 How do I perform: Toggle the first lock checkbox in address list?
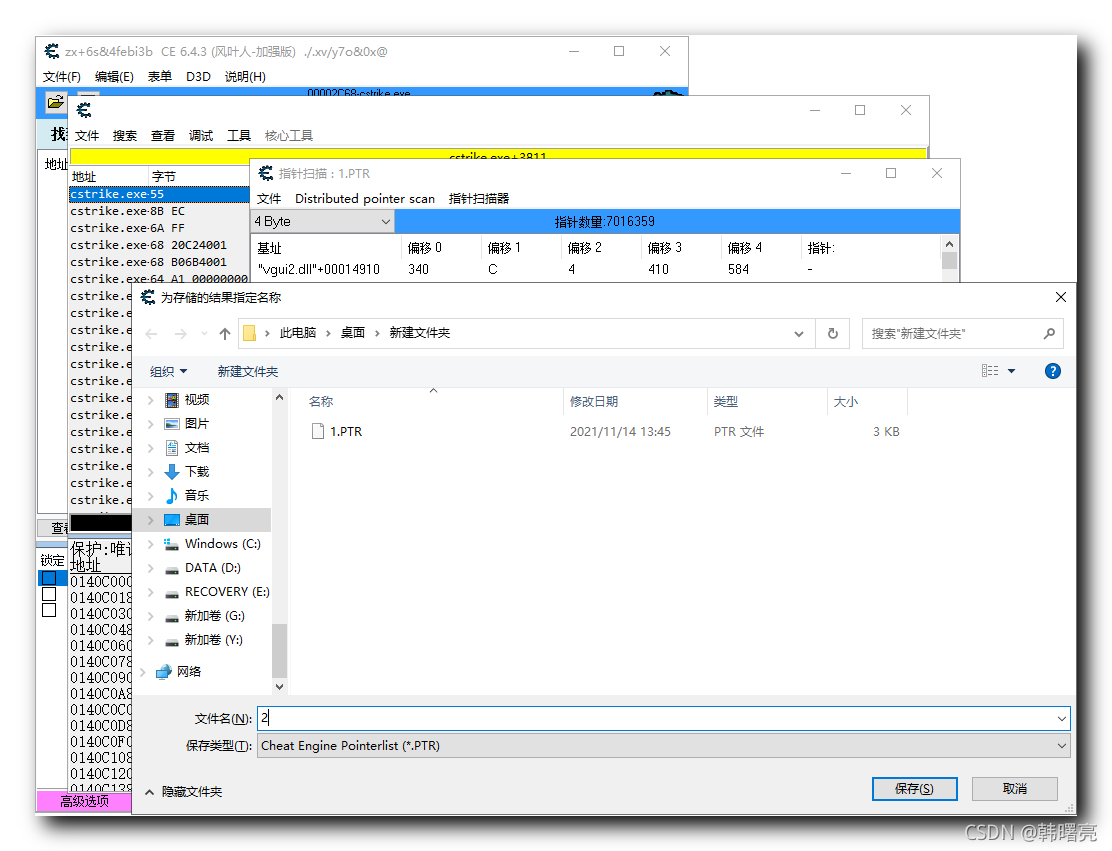pyautogui.click(x=49, y=578)
